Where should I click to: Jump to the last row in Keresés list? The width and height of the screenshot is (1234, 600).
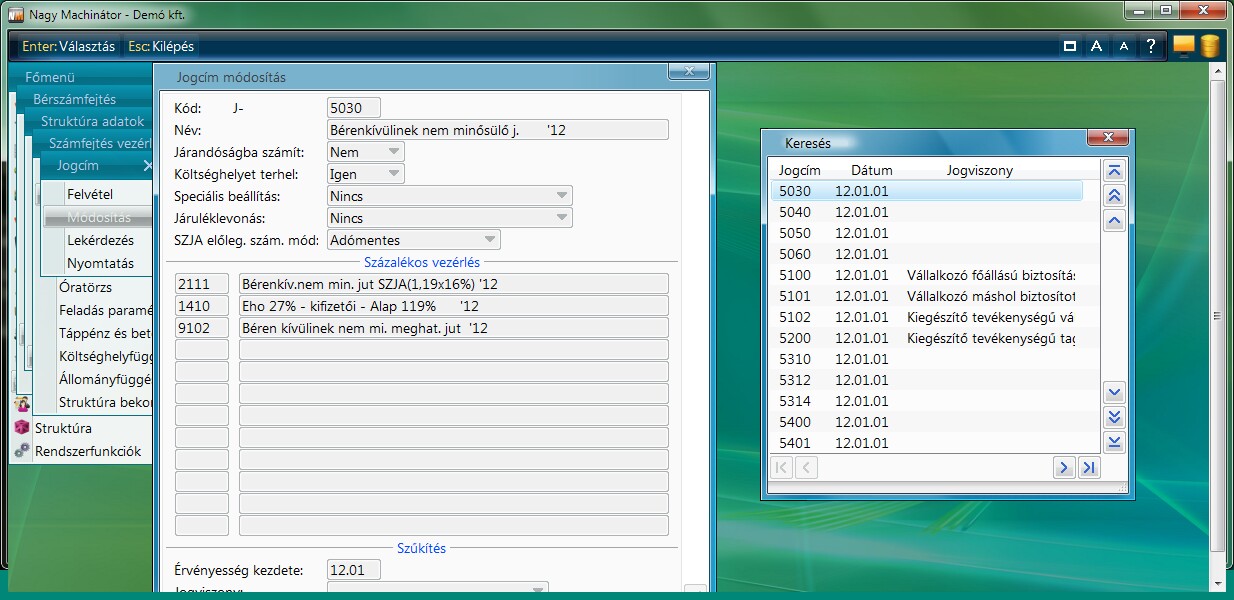click(1114, 442)
